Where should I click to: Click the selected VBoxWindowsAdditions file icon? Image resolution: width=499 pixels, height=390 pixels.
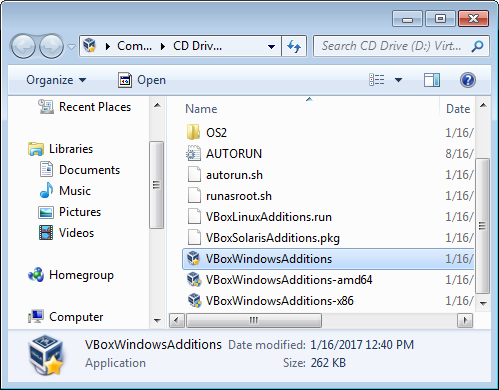(x=193, y=258)
